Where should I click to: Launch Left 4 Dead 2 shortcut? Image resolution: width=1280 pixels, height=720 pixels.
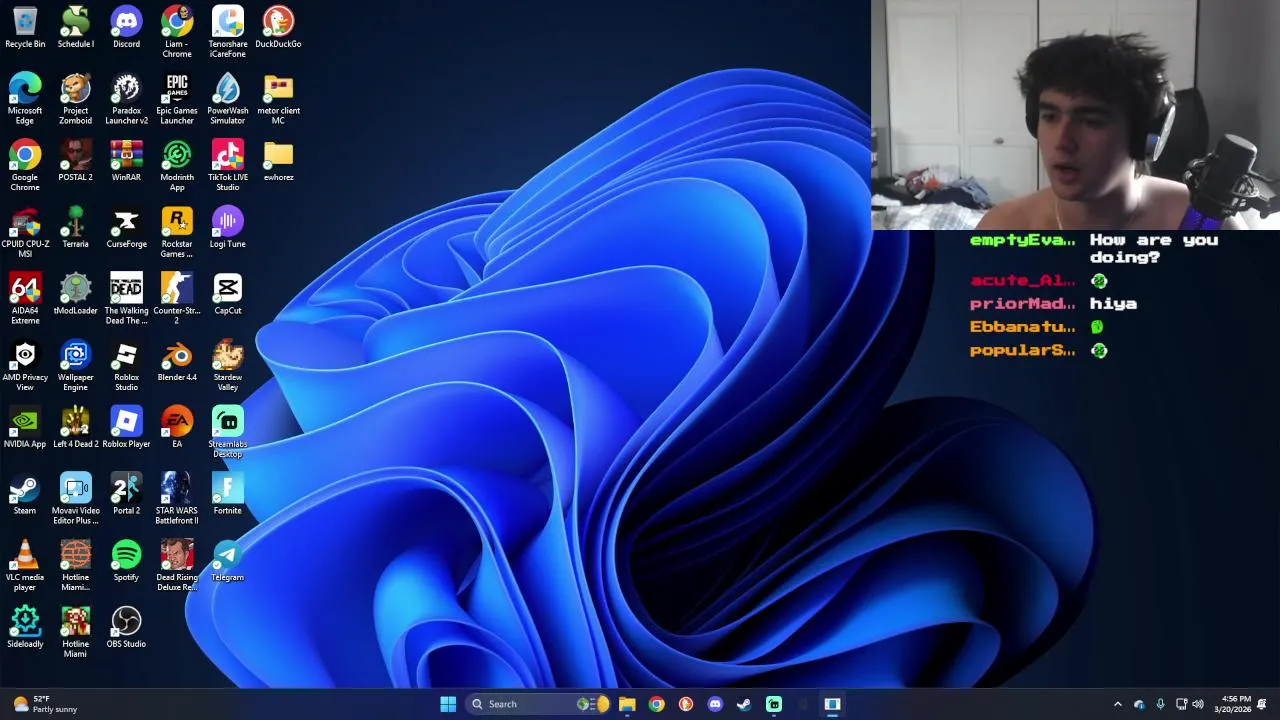(75, 428)
